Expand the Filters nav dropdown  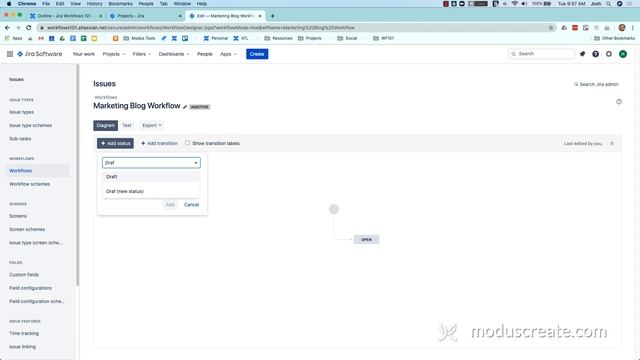[x=142, y=54]
